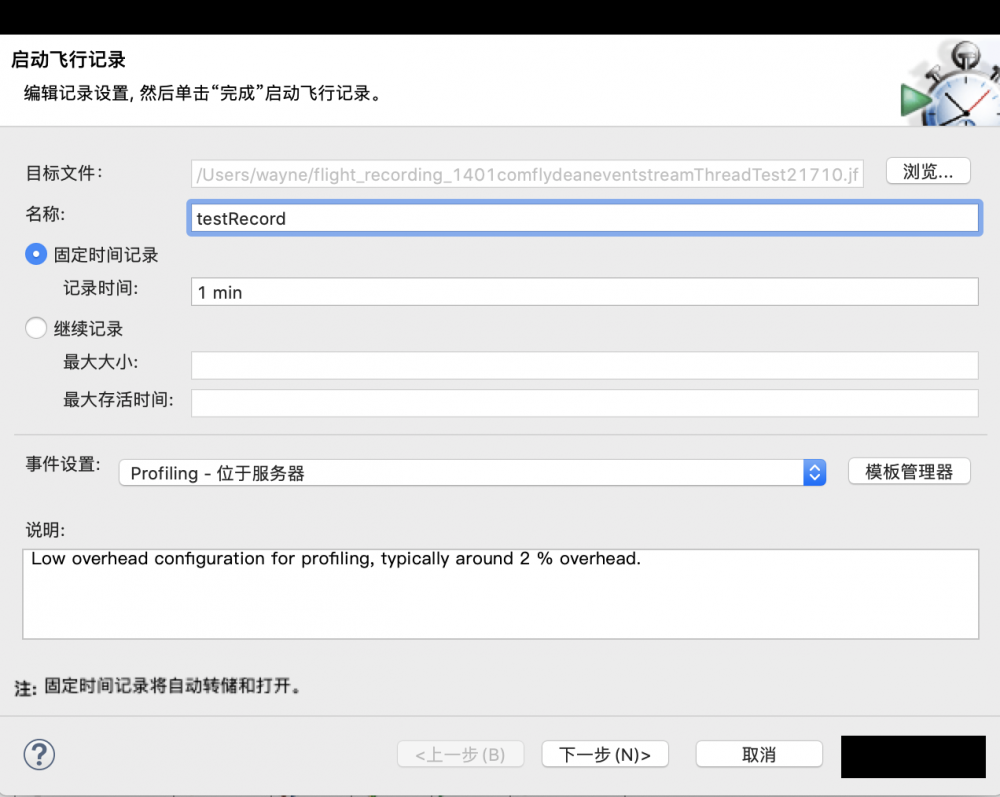Expand template choices in event settings

pyautogui.click(x=814, y=472)
